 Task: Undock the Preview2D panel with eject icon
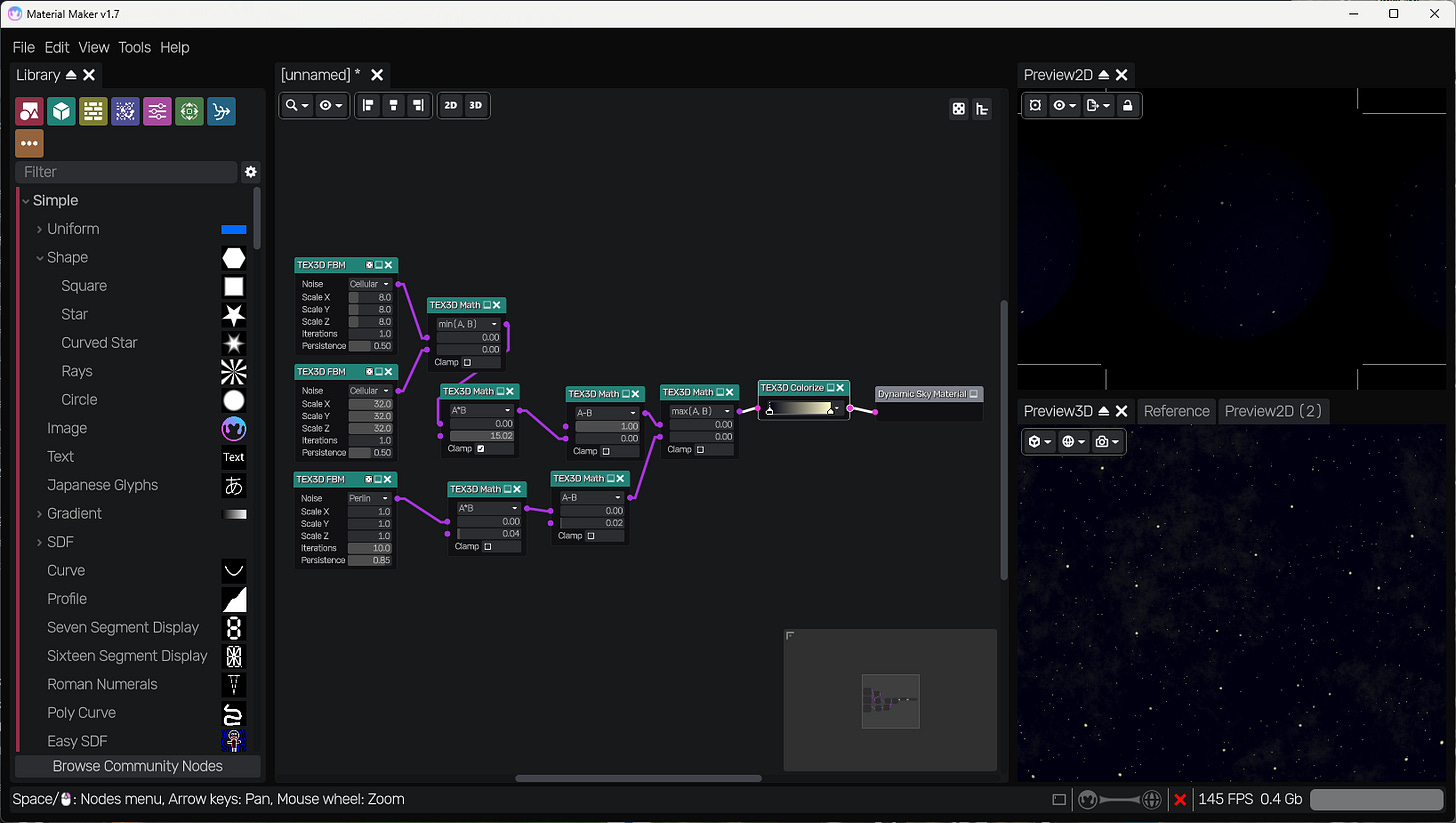(1104, 75)
